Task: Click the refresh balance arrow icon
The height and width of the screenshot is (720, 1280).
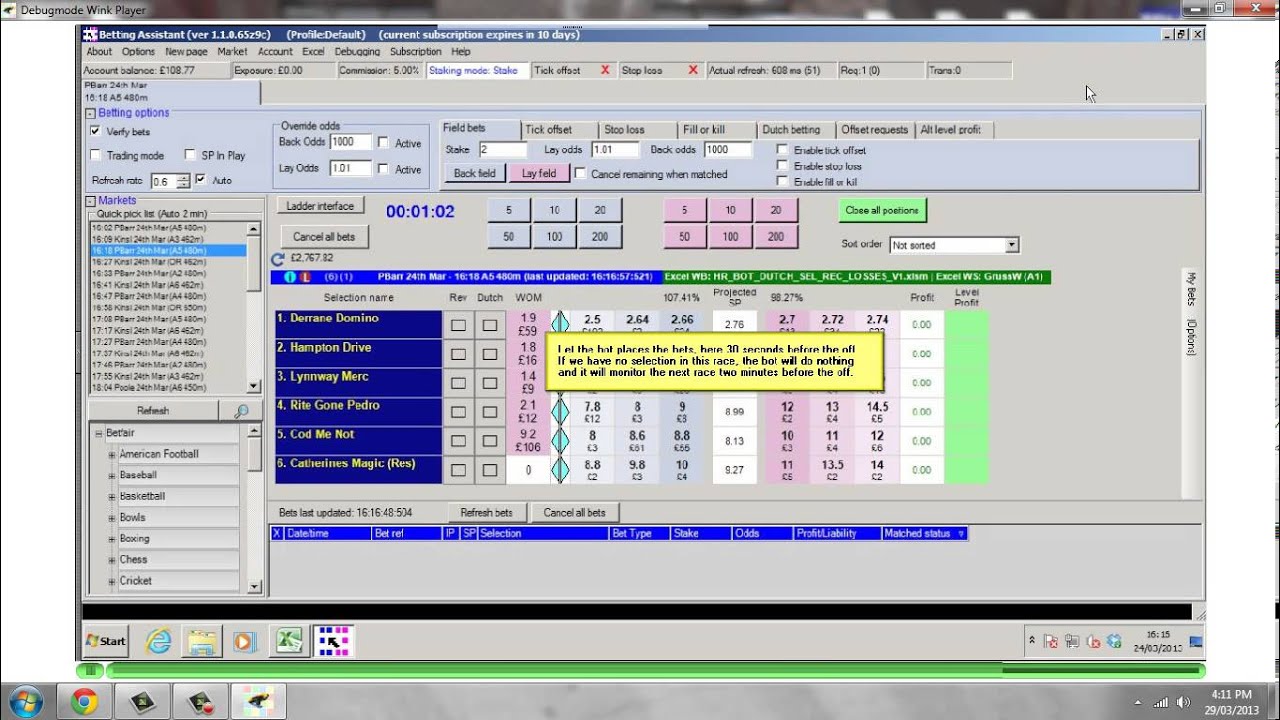Action: (x=278, y=258)
